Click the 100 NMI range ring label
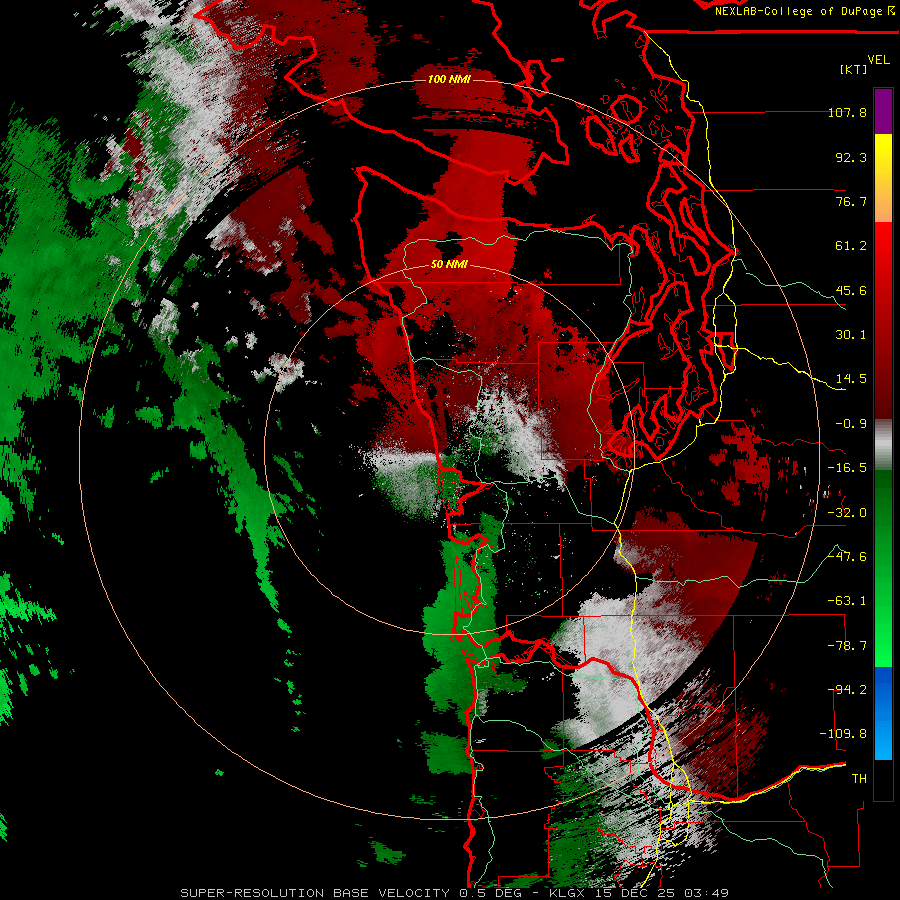 tap(449, 79)
